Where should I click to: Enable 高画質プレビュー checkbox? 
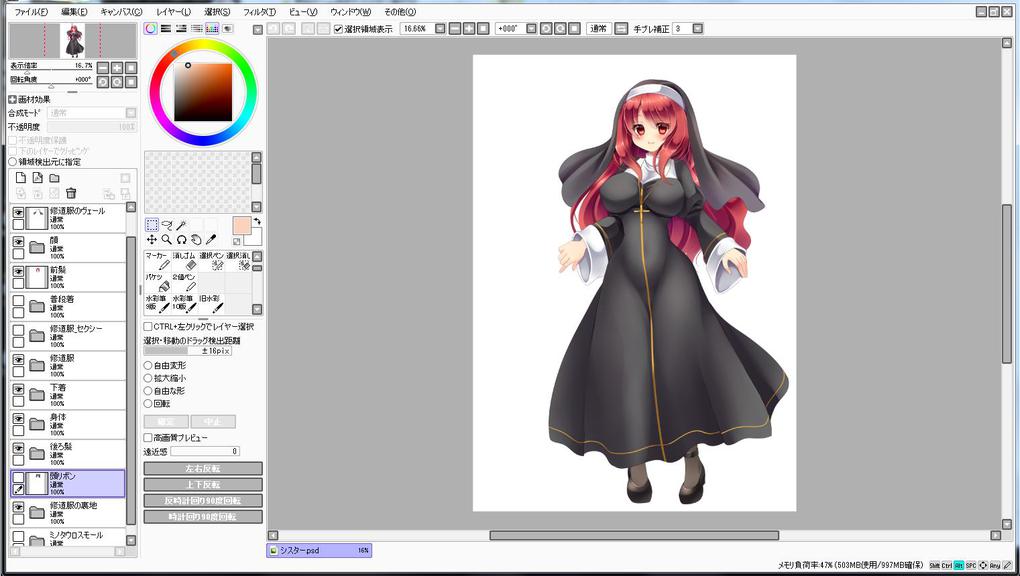[x=148, y=438]
